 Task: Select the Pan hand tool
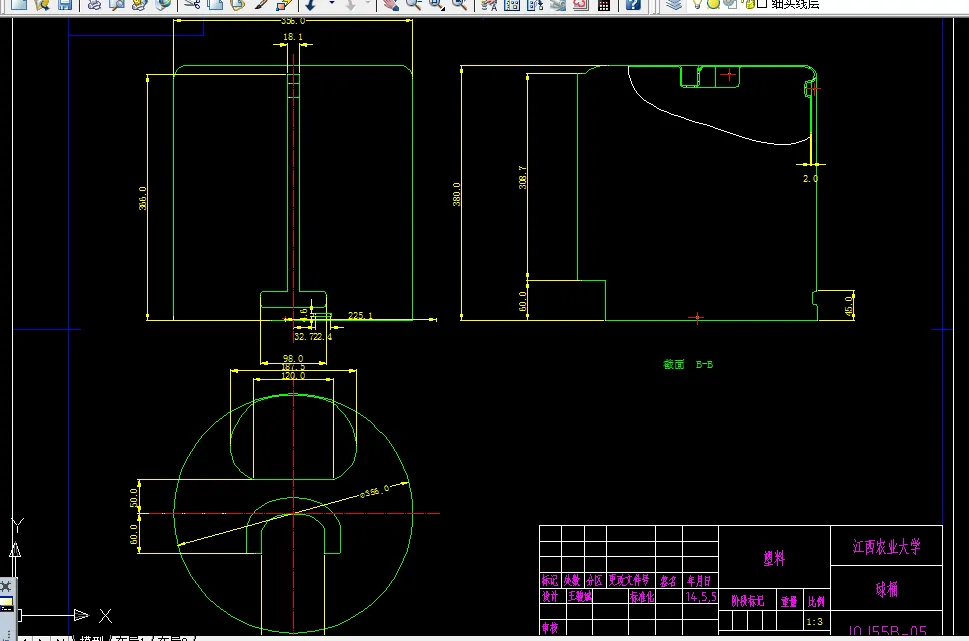pos(391,4)
